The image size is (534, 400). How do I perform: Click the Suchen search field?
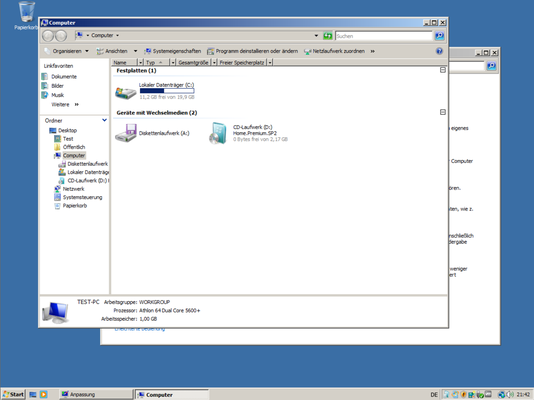[383, 36]
